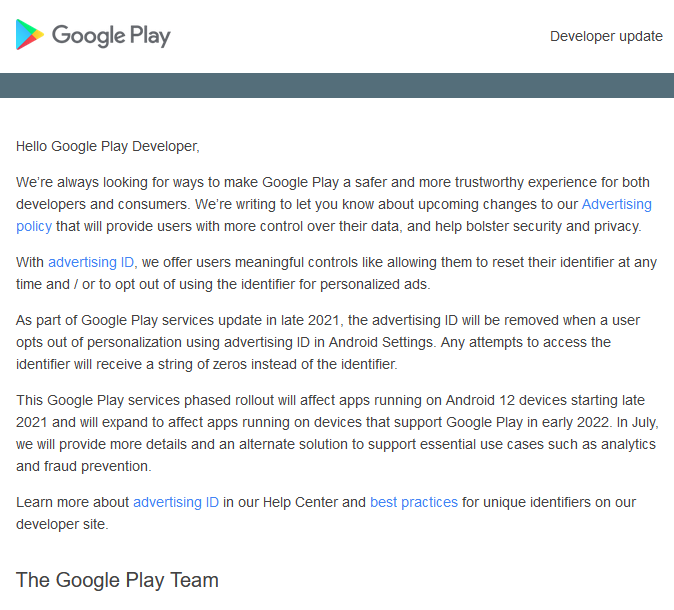Click the Google Play wordmark
This screenshot has height=610, width=674.
[x=111, y=36]
